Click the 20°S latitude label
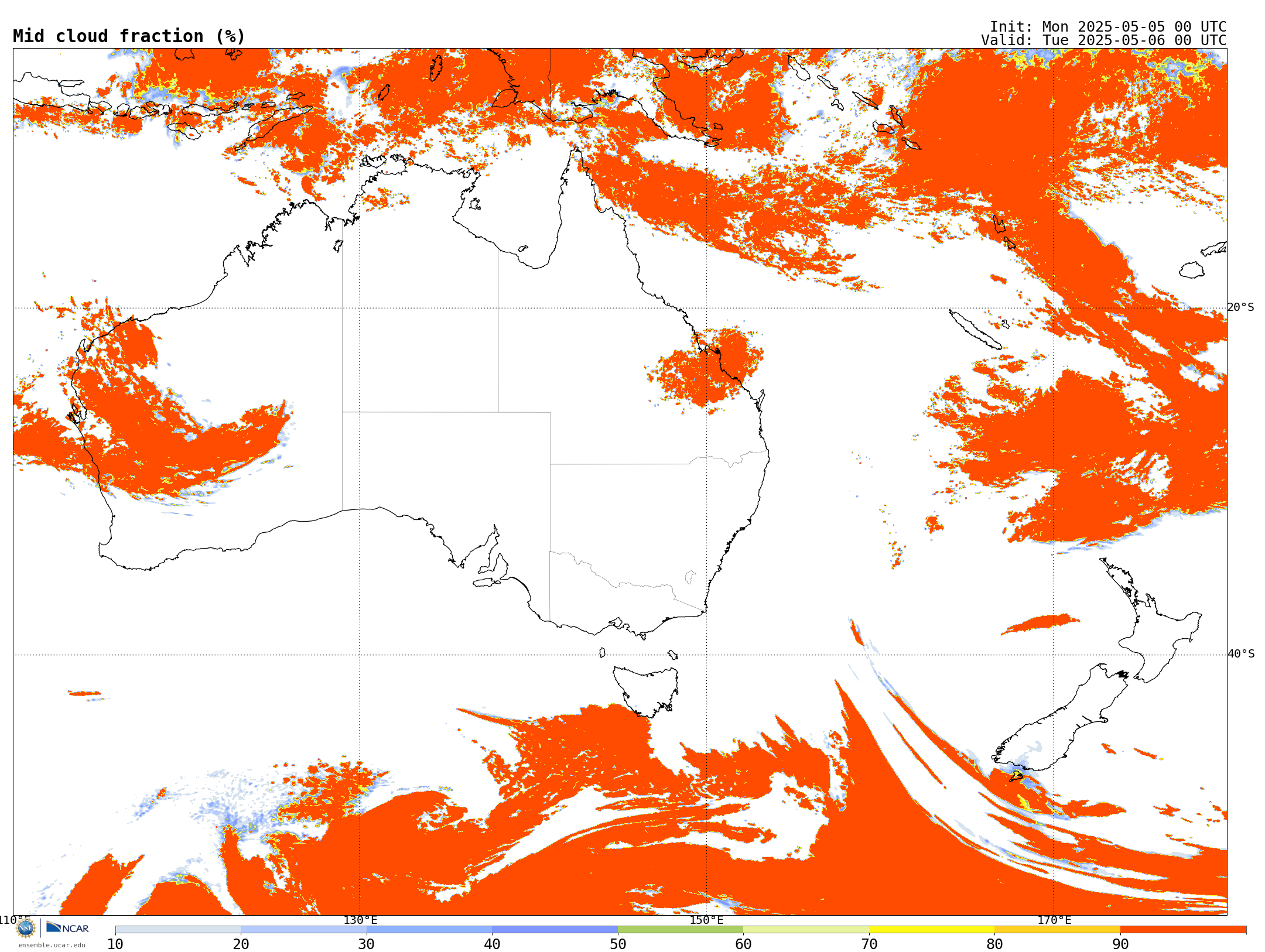Viewport: 1265px width, 952px height. coord(1241,307)
